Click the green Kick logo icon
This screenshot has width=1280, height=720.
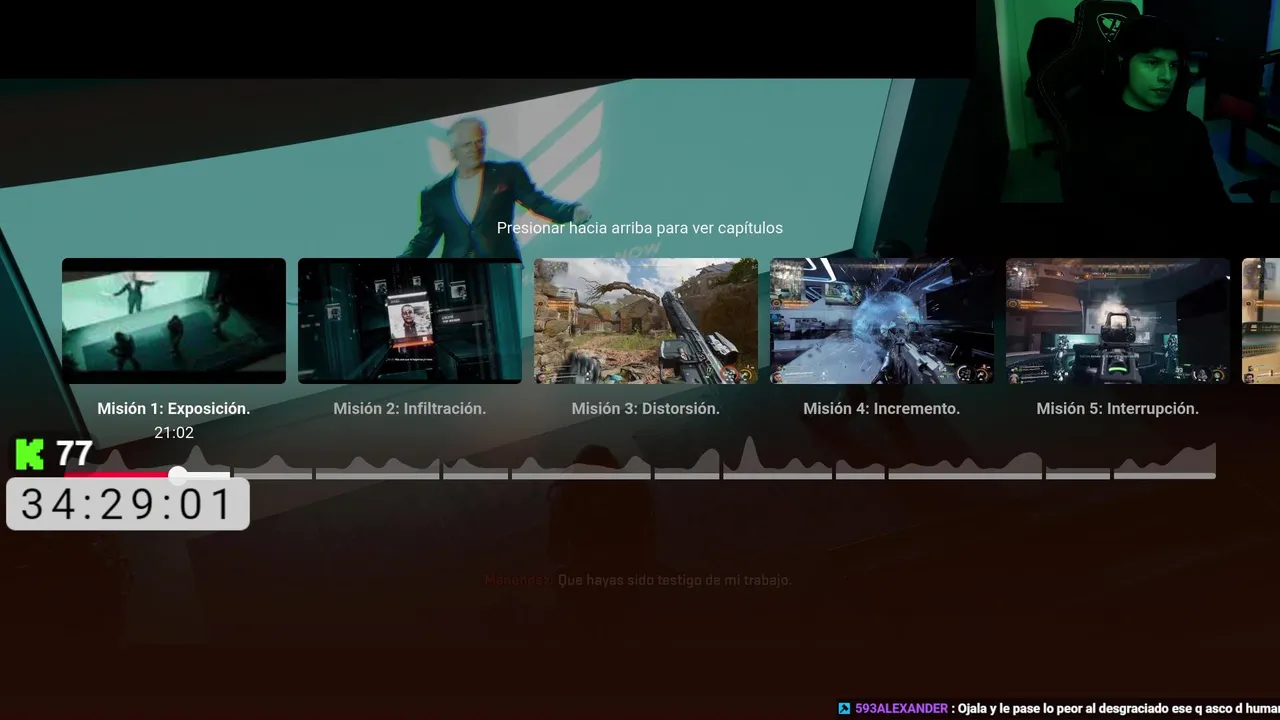30,454
